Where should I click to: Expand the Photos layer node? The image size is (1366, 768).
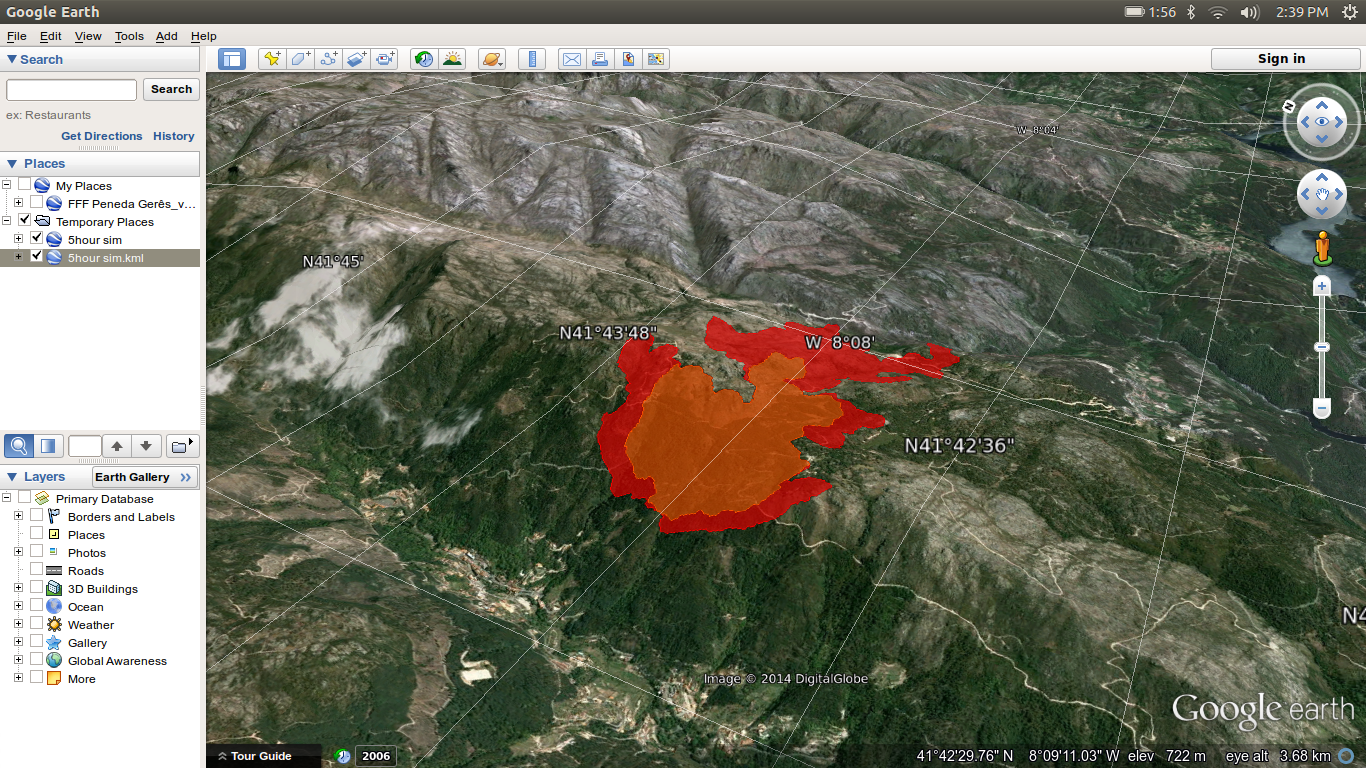point(18,552)
